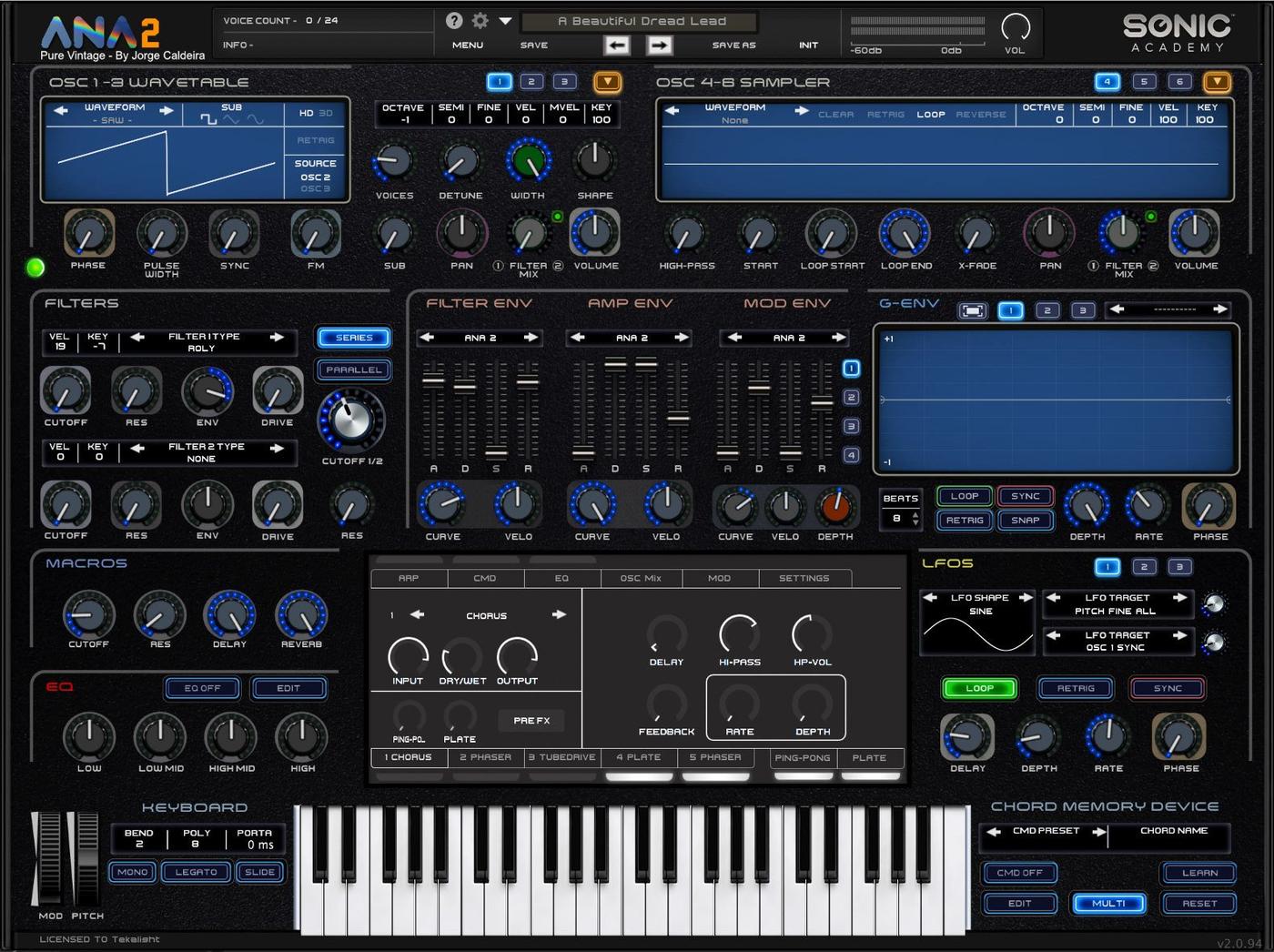Select next Amp Env preset arrow
1274x952 pixels.
681,338
